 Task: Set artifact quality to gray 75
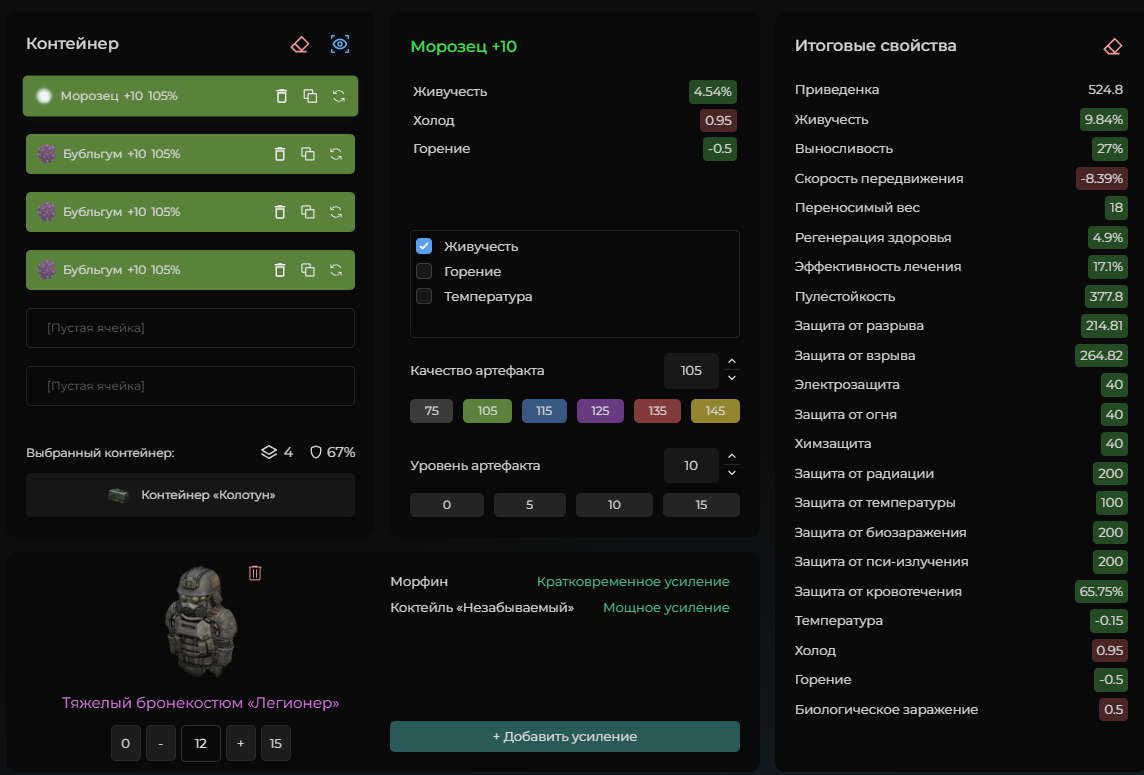tap(431, 411)
